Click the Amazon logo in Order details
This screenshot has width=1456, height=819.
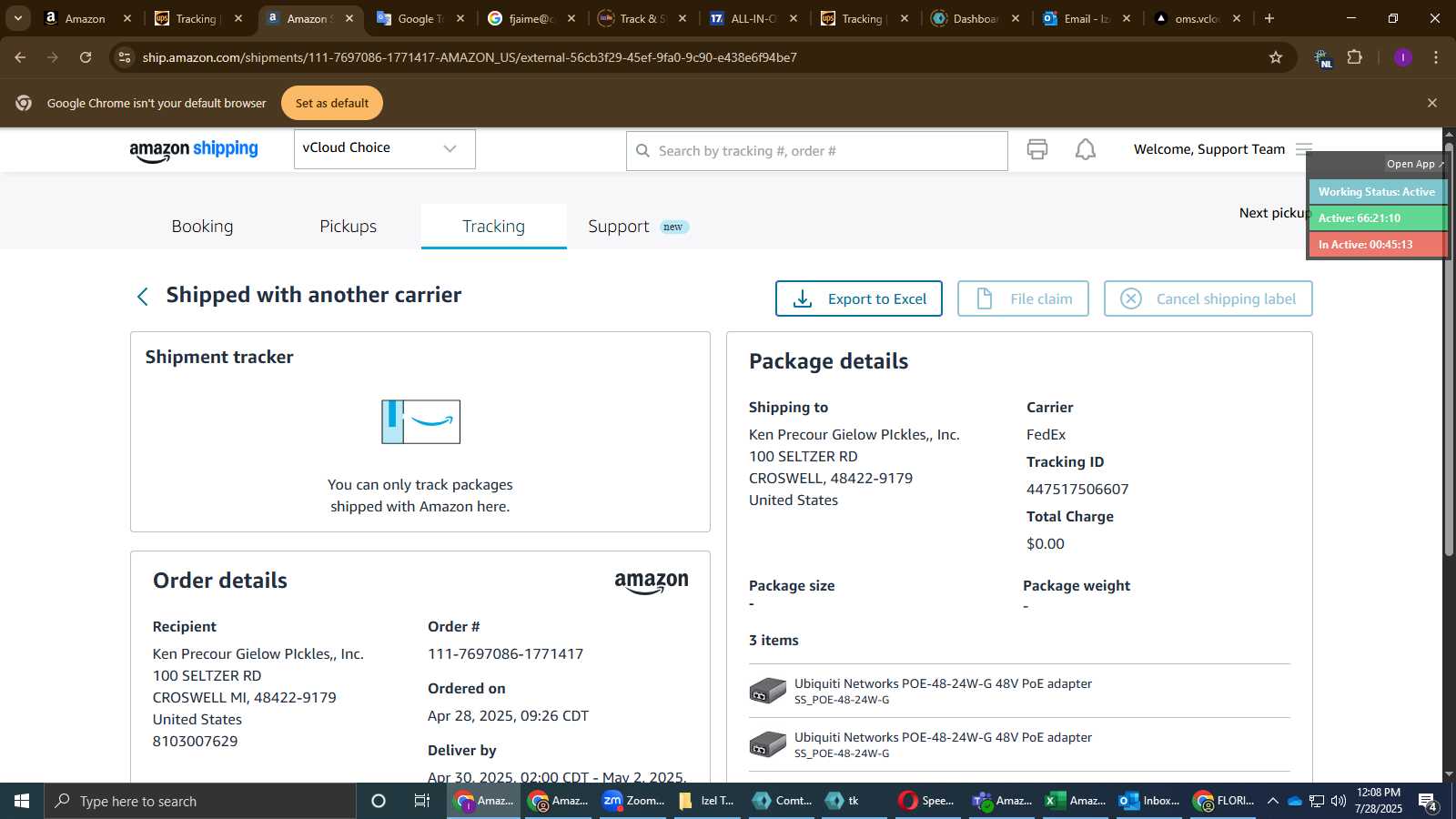(x=652, y=583)
